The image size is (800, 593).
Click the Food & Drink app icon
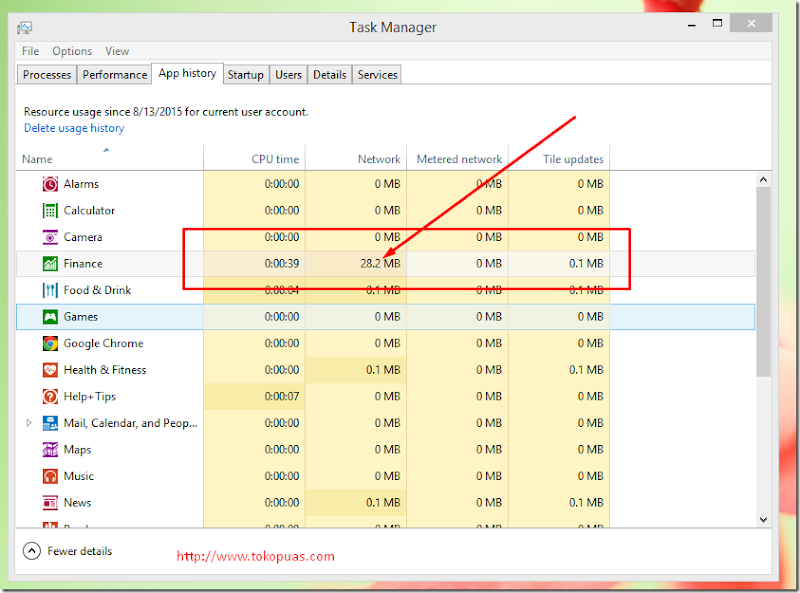[x=50, y=290]
